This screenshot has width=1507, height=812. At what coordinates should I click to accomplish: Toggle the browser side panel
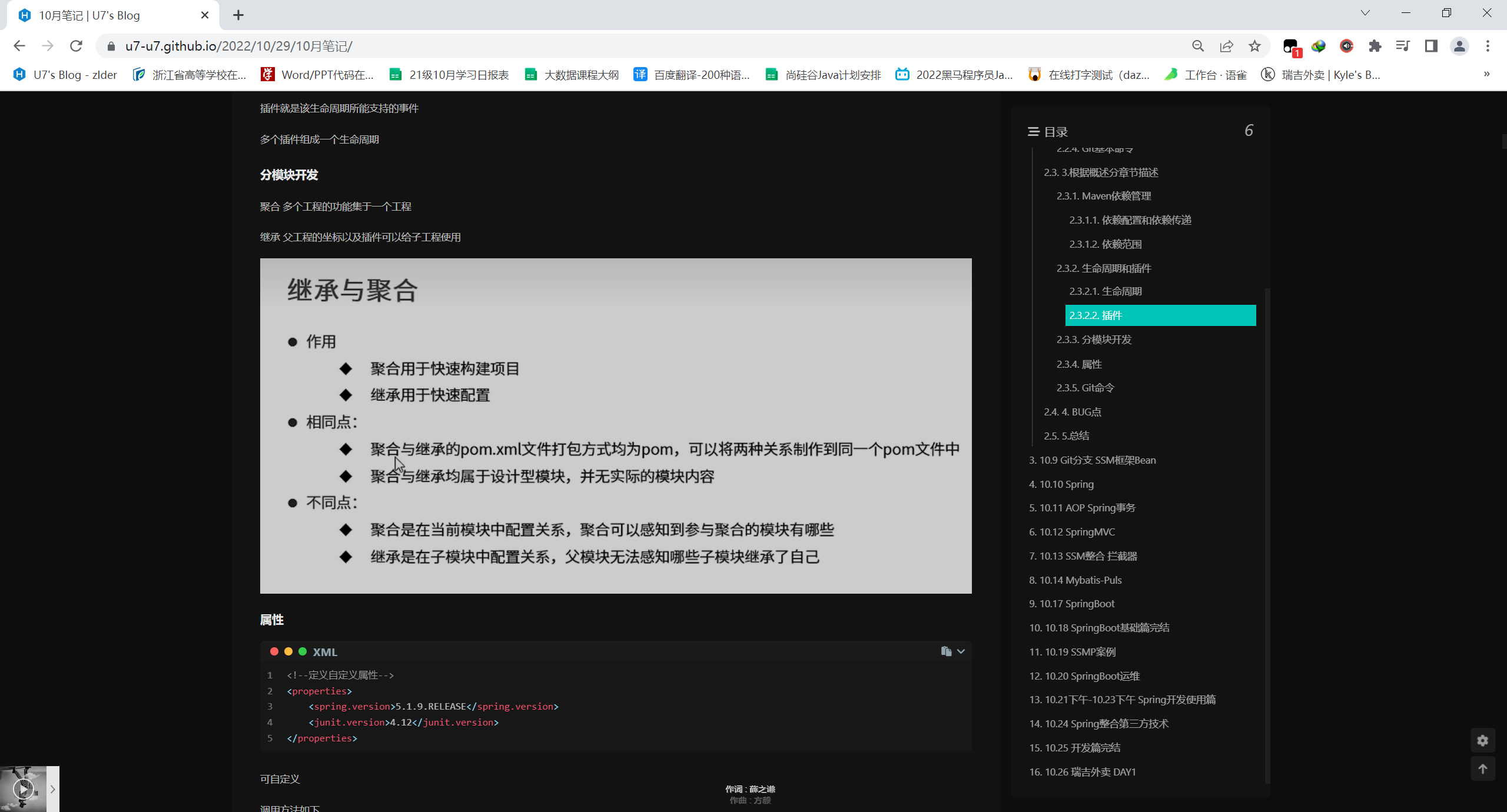tap(1431, 46)
